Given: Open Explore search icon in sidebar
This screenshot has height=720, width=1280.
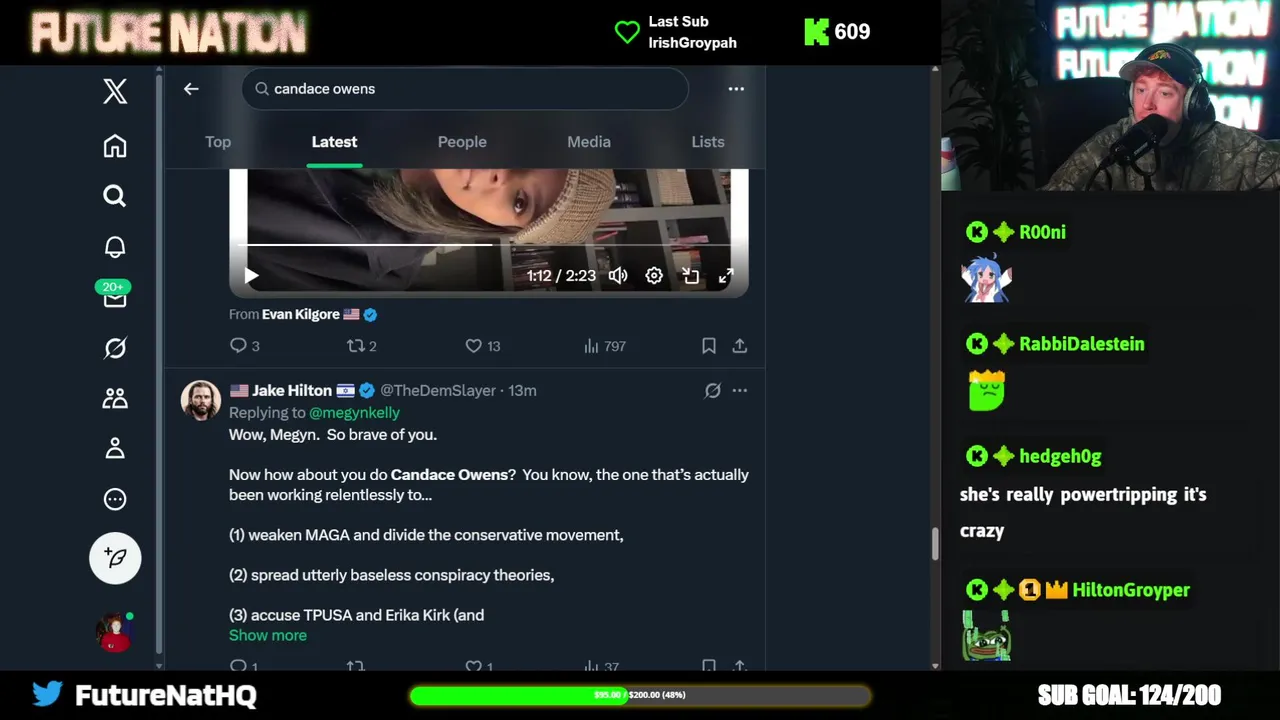Looking at the screenshot, I should (x=115, y=196).
